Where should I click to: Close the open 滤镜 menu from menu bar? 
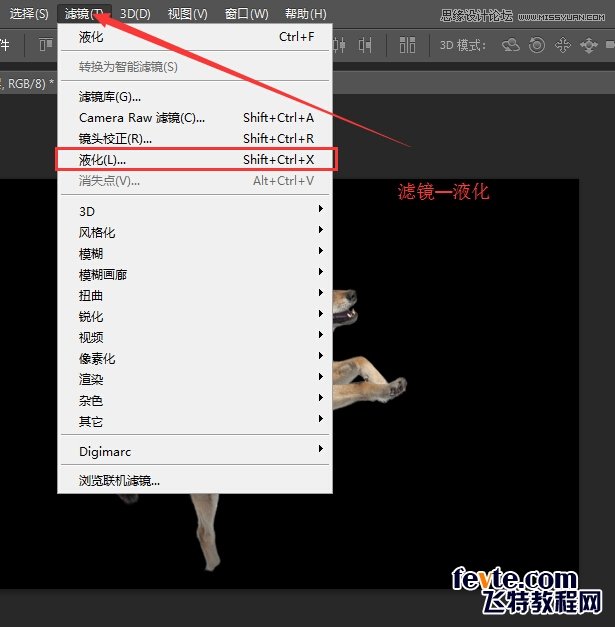click(84, 14)
